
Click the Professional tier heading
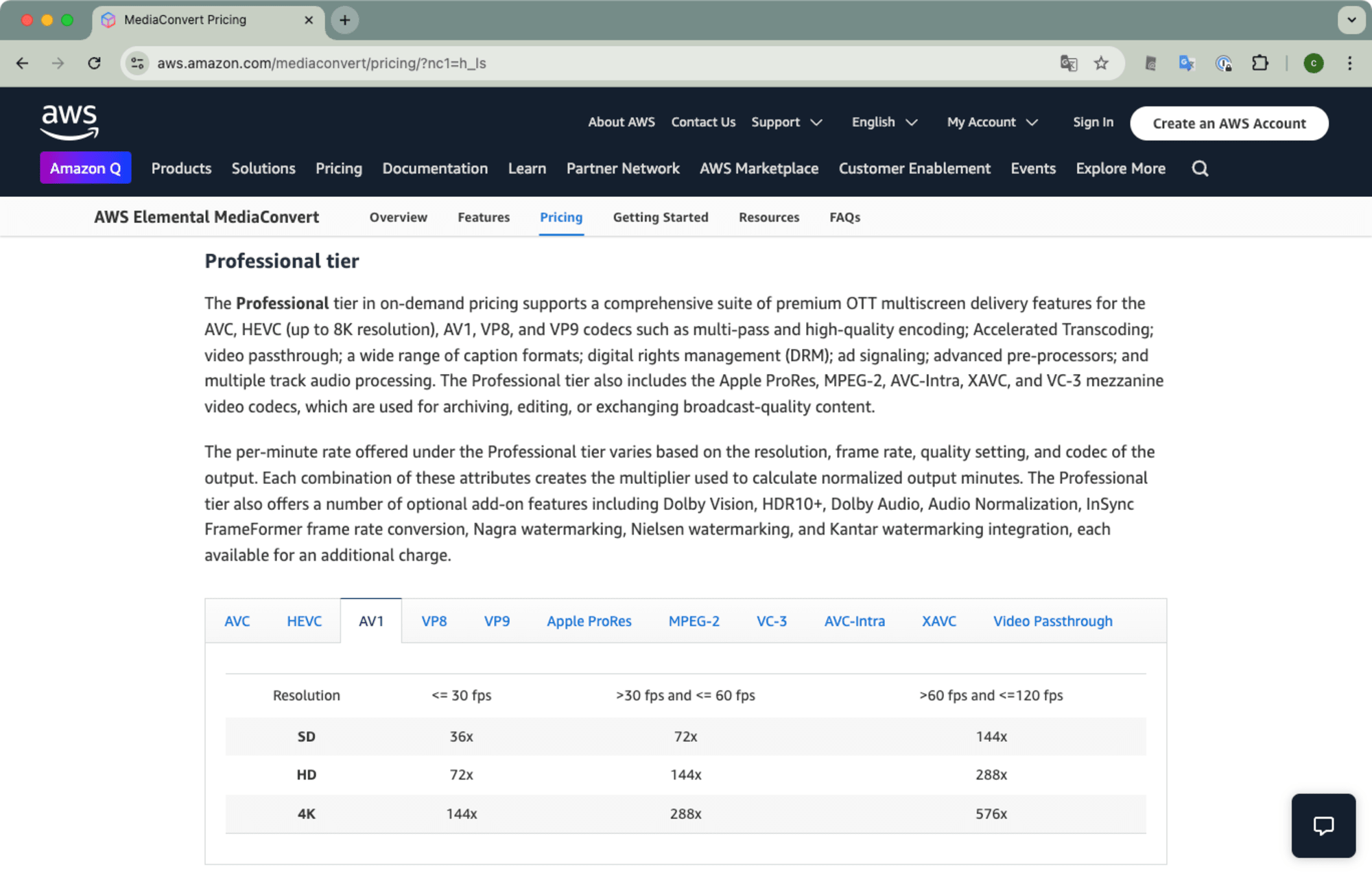click(282, 261)
